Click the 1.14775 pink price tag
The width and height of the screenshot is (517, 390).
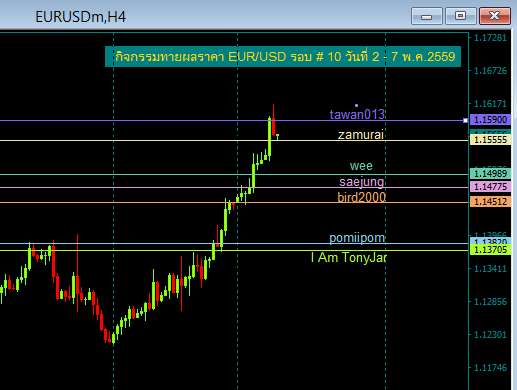click(490, 187)
